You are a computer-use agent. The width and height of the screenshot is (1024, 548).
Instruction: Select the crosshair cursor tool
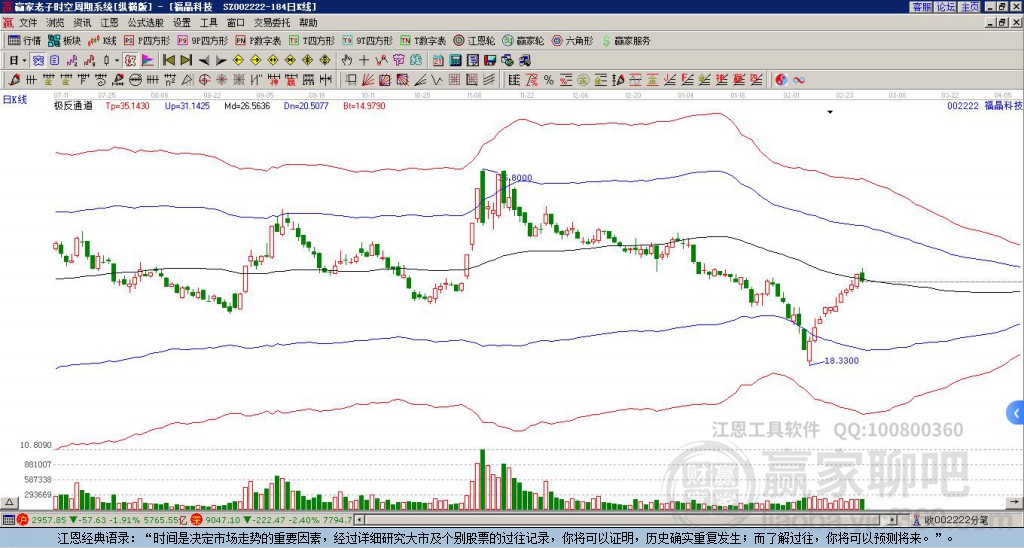(x=364, y=61)
